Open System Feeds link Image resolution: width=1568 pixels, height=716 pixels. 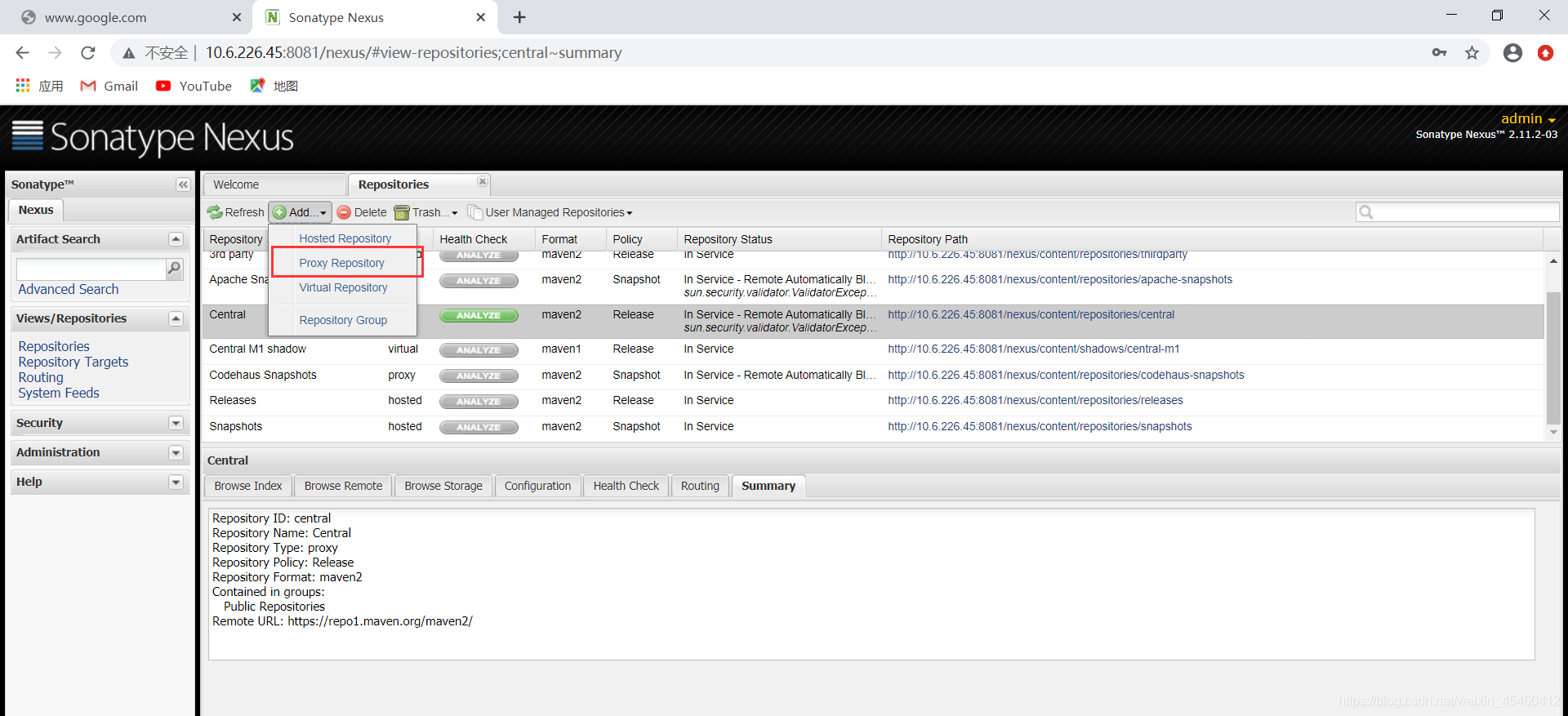(59, 393)
